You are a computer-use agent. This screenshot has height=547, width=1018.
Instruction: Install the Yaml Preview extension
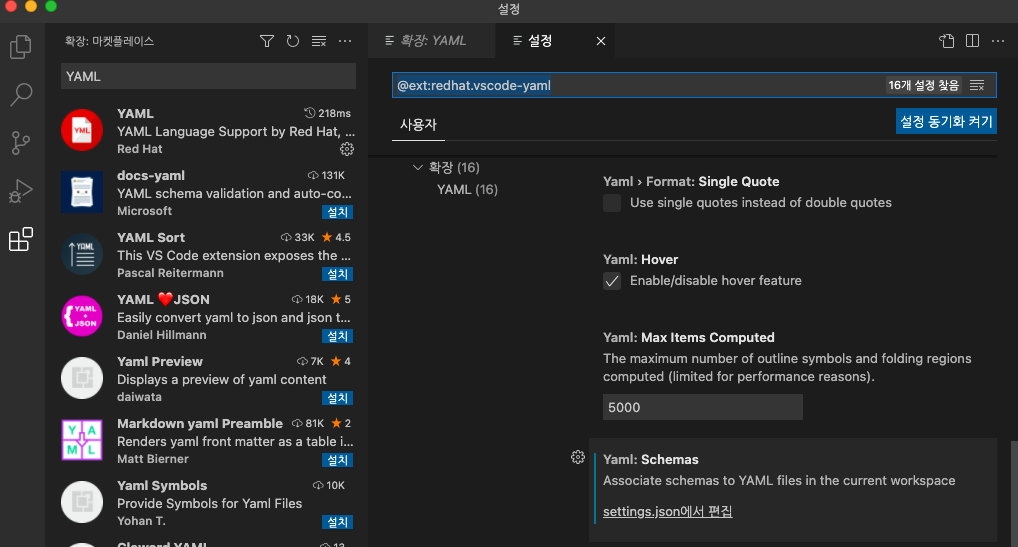click(x=337, y=398)
